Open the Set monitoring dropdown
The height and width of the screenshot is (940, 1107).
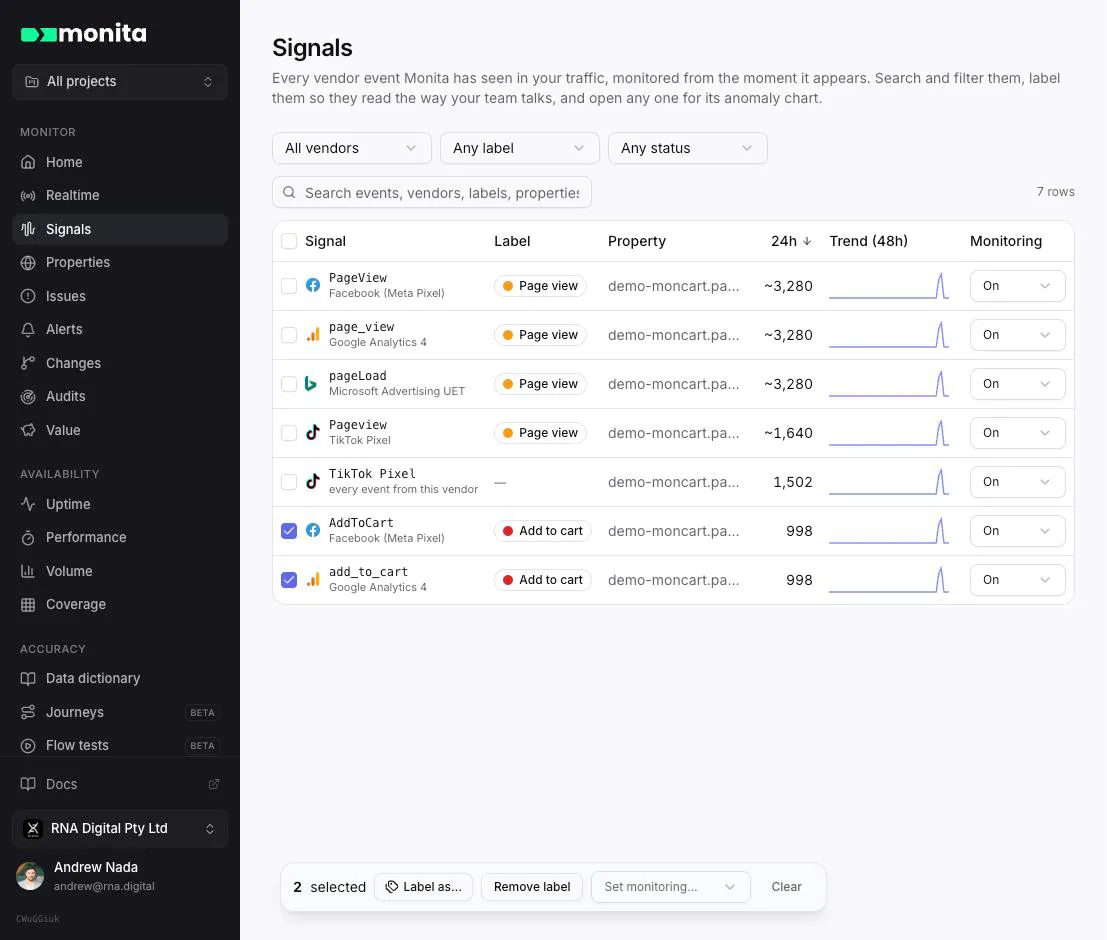tap(671, 886)
